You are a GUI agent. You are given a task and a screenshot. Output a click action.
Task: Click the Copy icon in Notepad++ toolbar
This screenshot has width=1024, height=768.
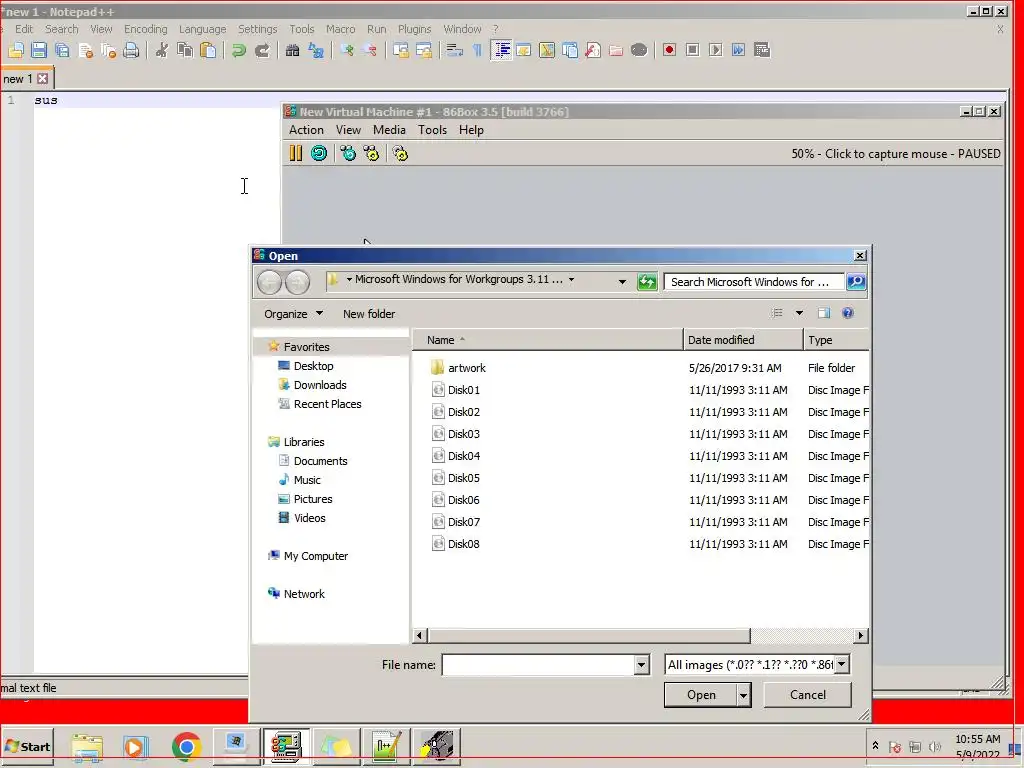click(185, 50)
